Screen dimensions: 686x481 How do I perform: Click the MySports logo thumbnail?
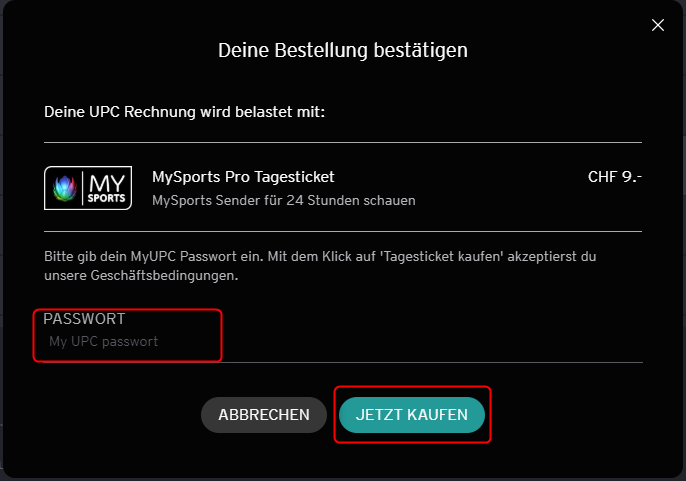[x=88, y=188]
